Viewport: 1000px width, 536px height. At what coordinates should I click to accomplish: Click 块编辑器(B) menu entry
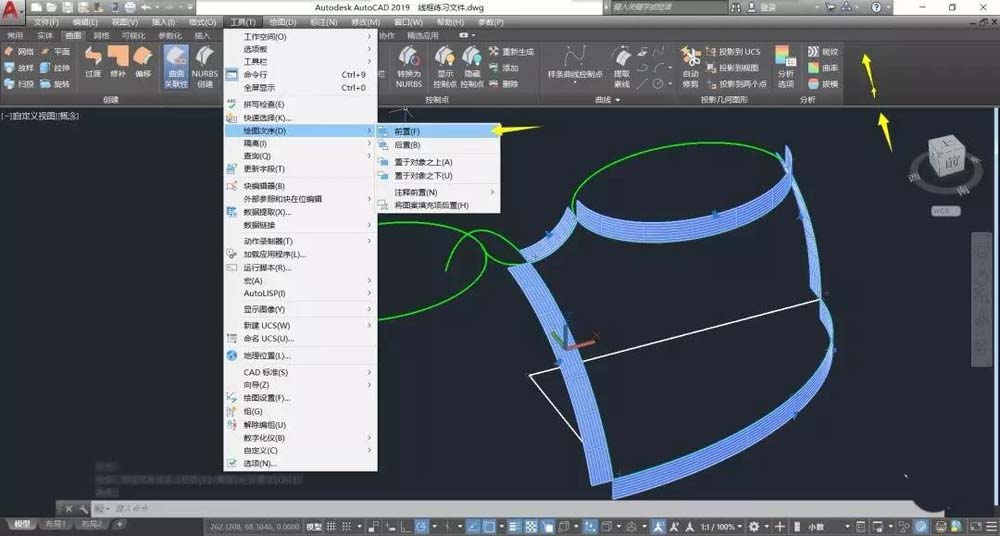(x=300, y=186)
